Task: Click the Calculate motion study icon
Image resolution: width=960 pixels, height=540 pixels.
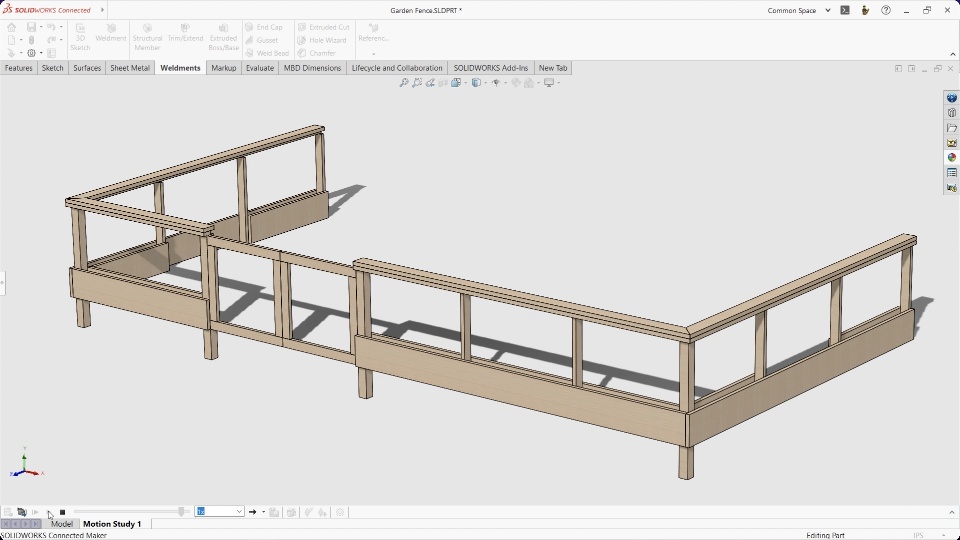Action: tap(8, 512)
